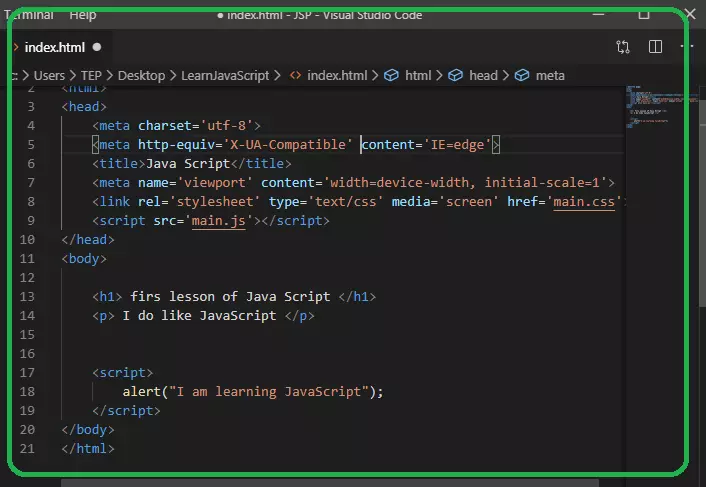Expand chevron between Users and TEP

click(72, 76)
